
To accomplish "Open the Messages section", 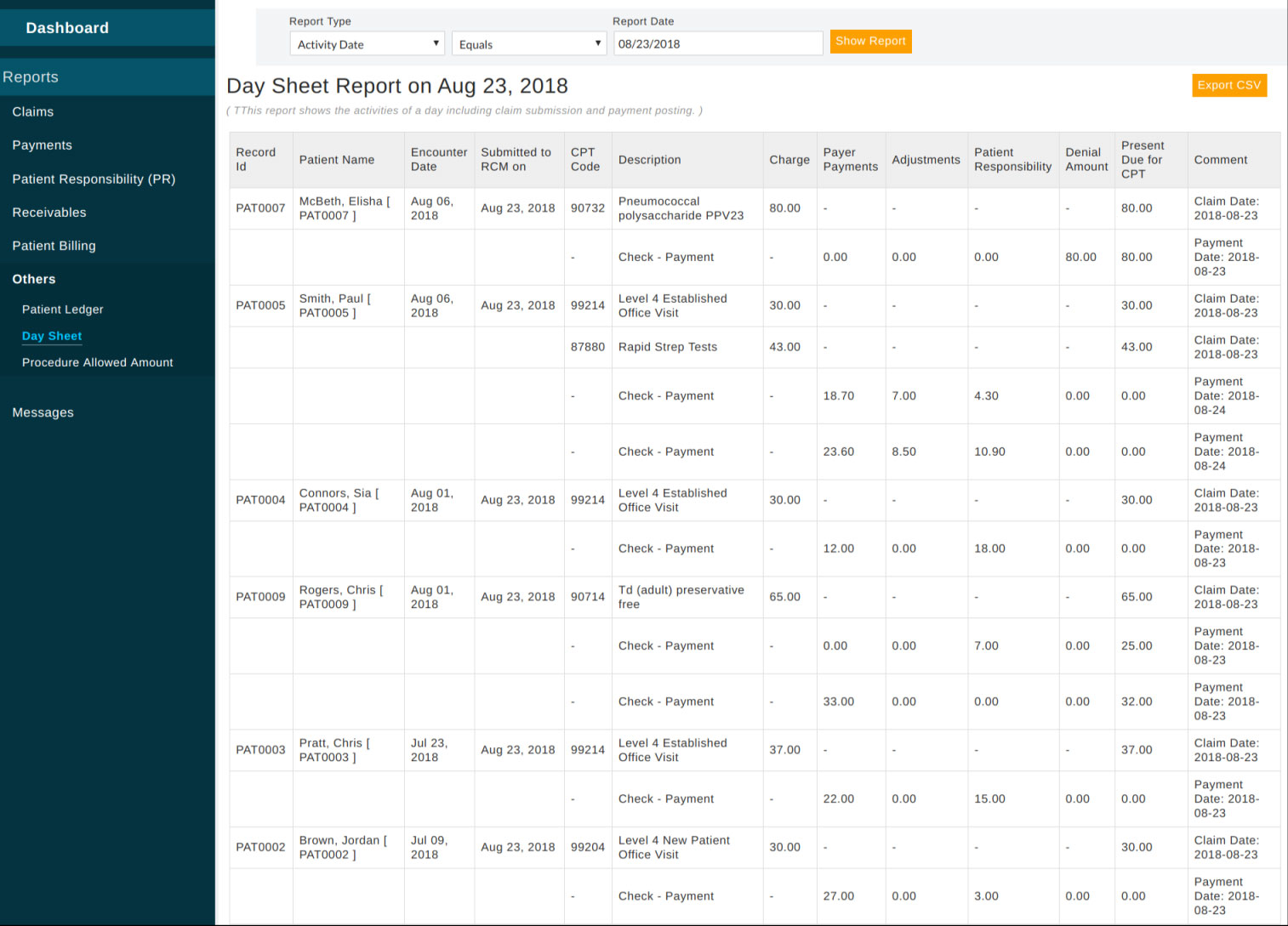I will click(43, 412).
